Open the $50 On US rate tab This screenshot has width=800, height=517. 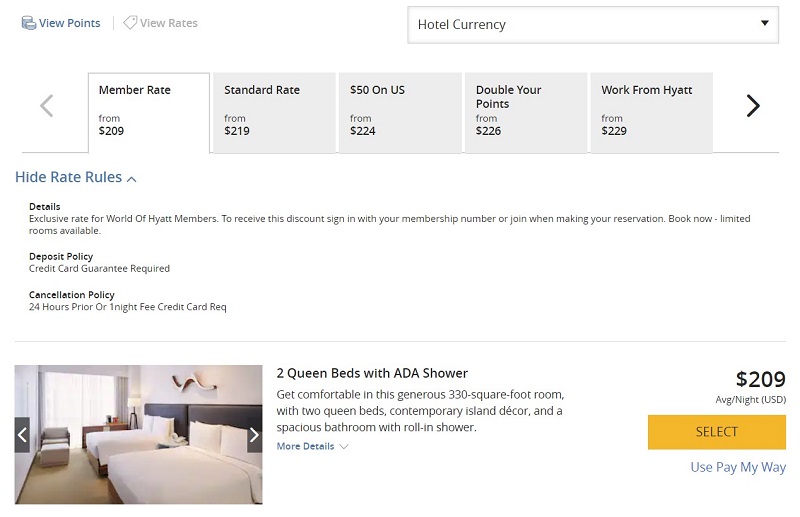[x=400, y=113]
